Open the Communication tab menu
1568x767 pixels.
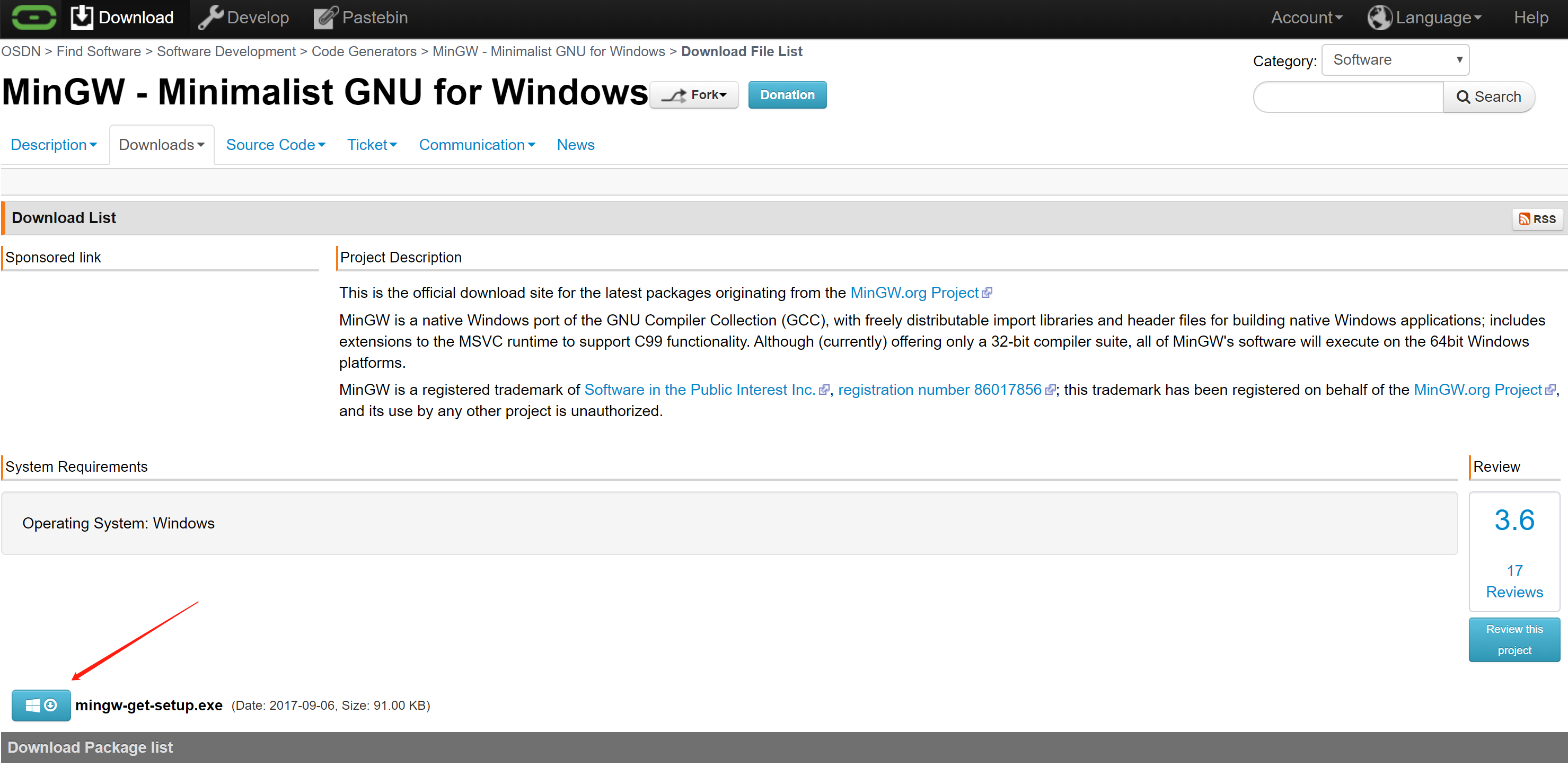[x=477, y=145]
